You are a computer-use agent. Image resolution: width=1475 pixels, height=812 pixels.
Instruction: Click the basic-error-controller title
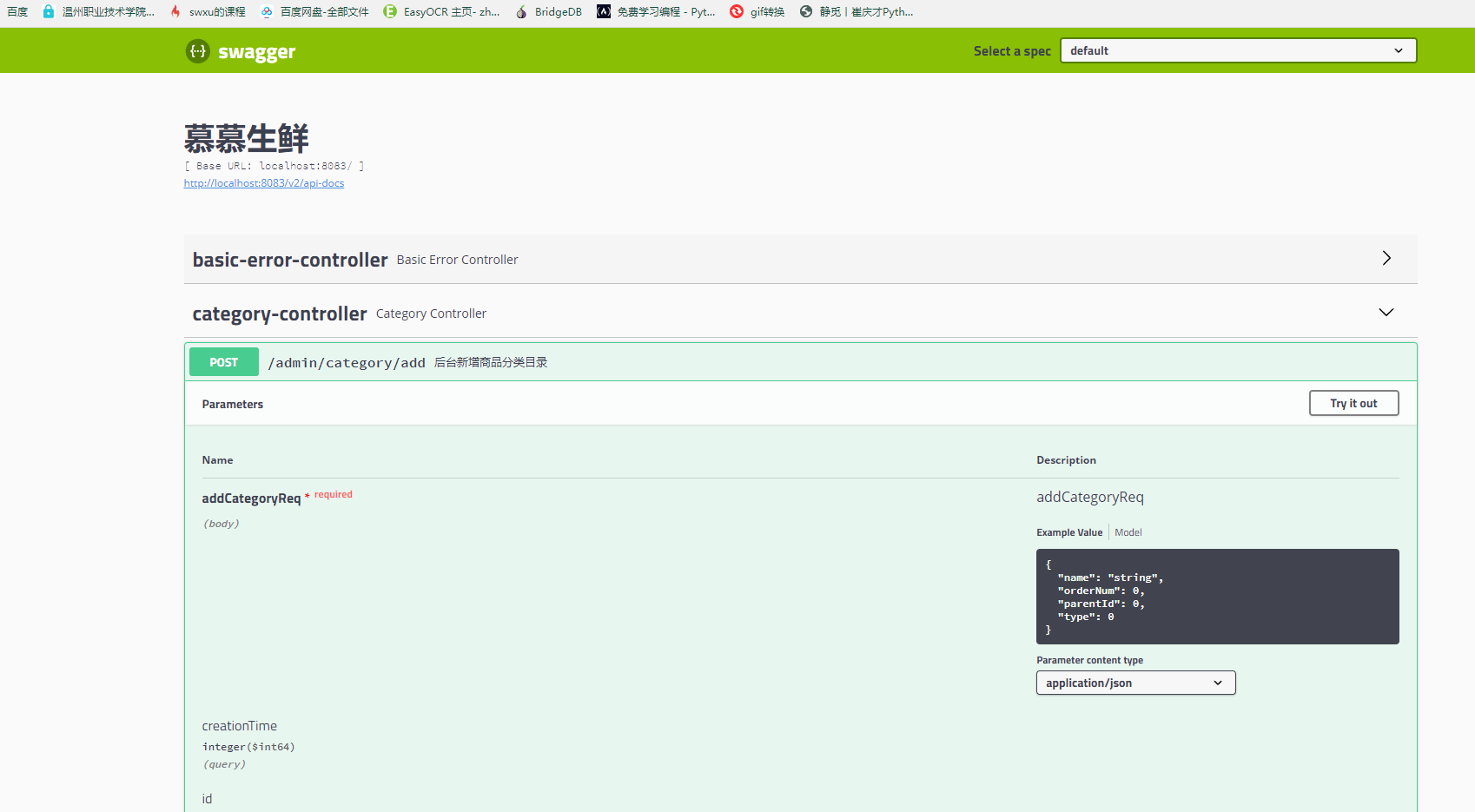pyautogui.click(x=290, y=260)
